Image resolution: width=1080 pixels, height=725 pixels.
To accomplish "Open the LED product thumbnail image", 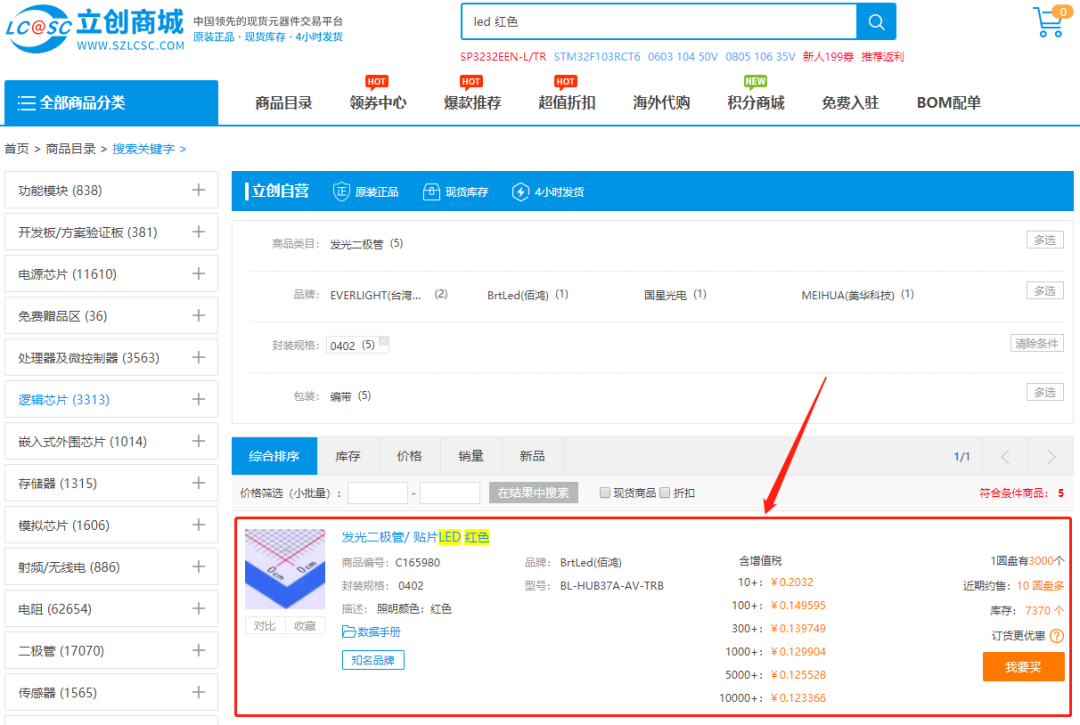I will coord(285,569).
